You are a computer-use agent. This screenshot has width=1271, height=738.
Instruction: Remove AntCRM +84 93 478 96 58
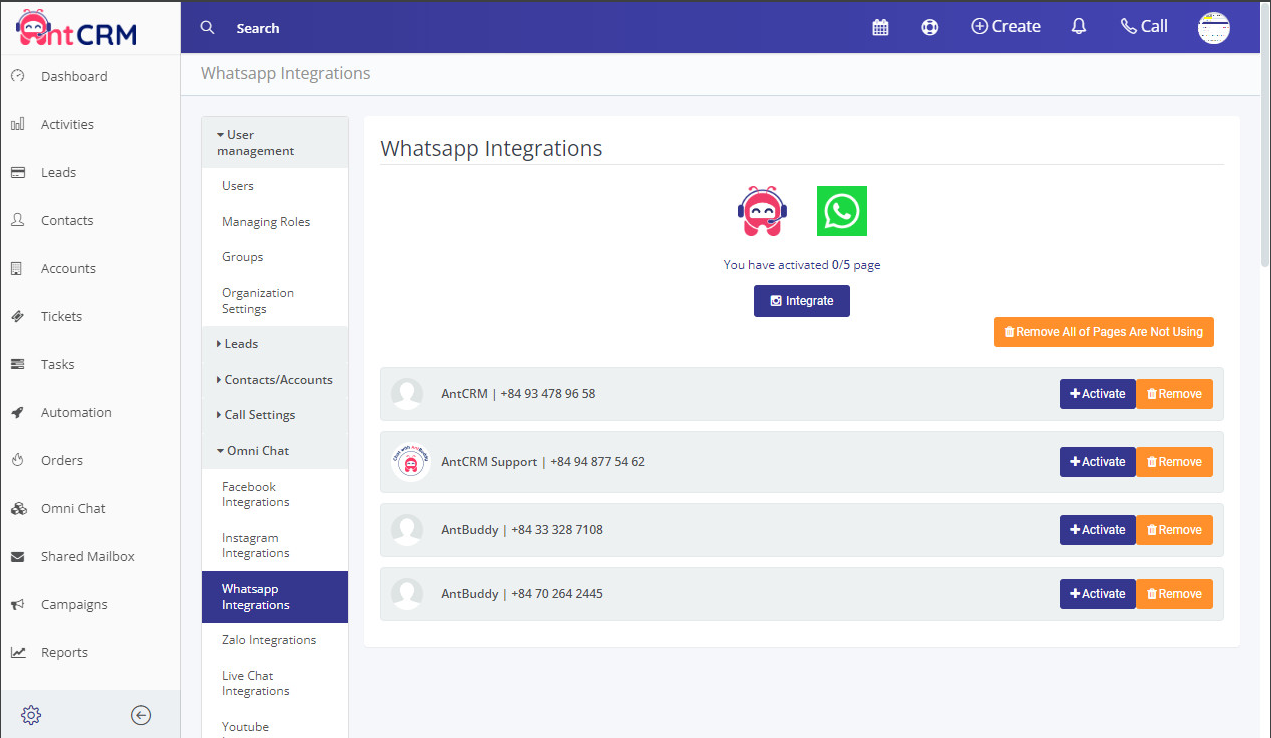[1174, 394]
